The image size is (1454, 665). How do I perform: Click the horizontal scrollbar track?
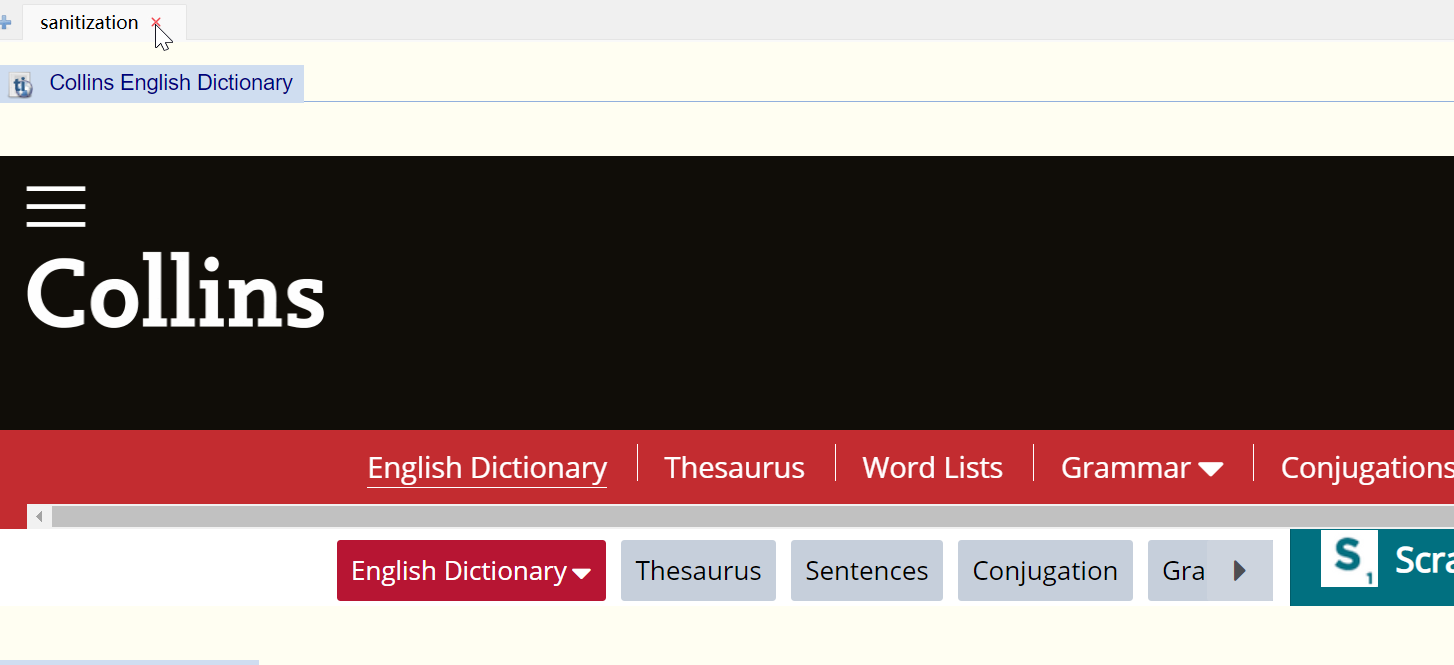[x=753, y=517]
